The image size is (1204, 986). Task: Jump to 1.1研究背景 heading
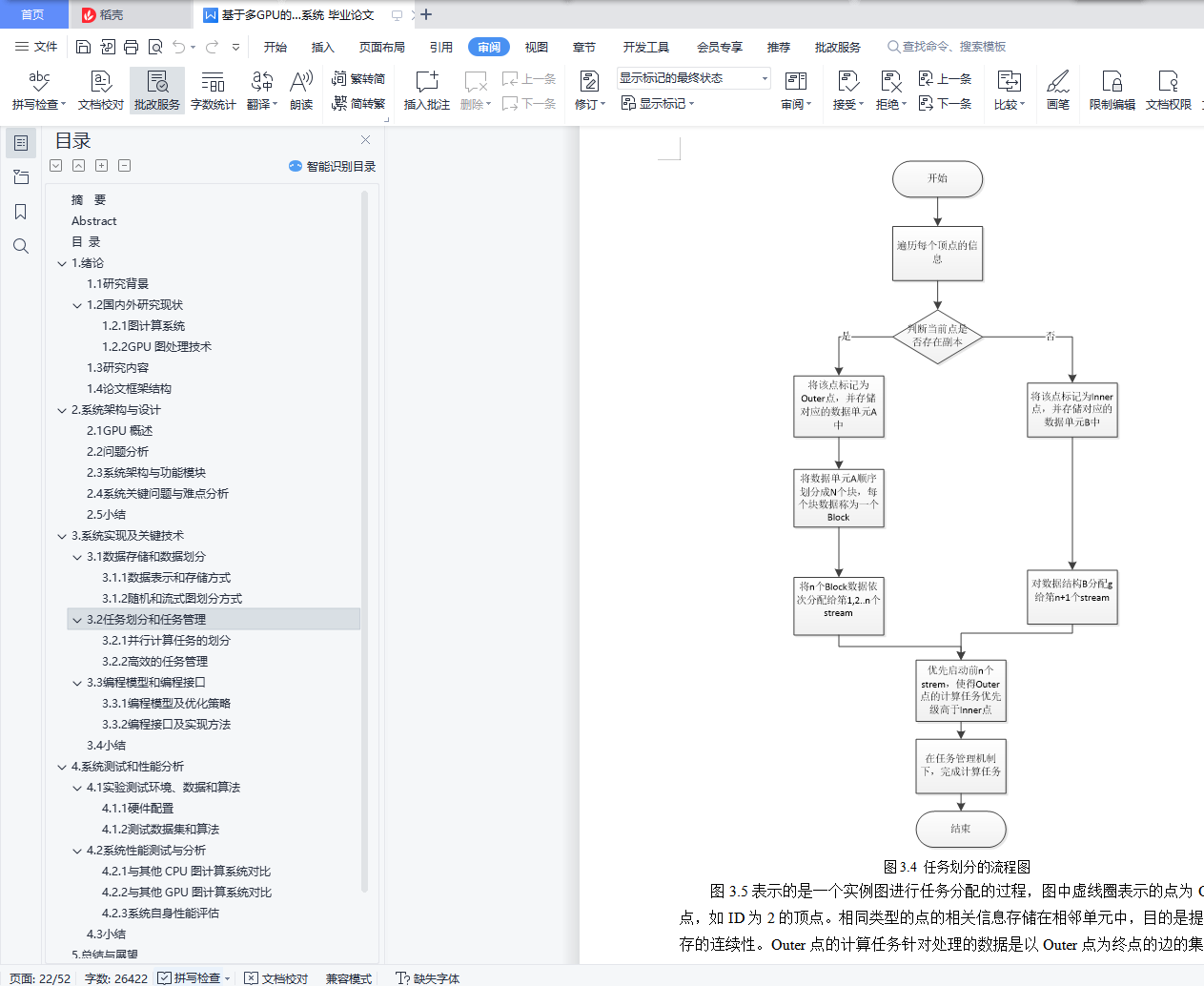pyautogui.click(x=118, y=284)
